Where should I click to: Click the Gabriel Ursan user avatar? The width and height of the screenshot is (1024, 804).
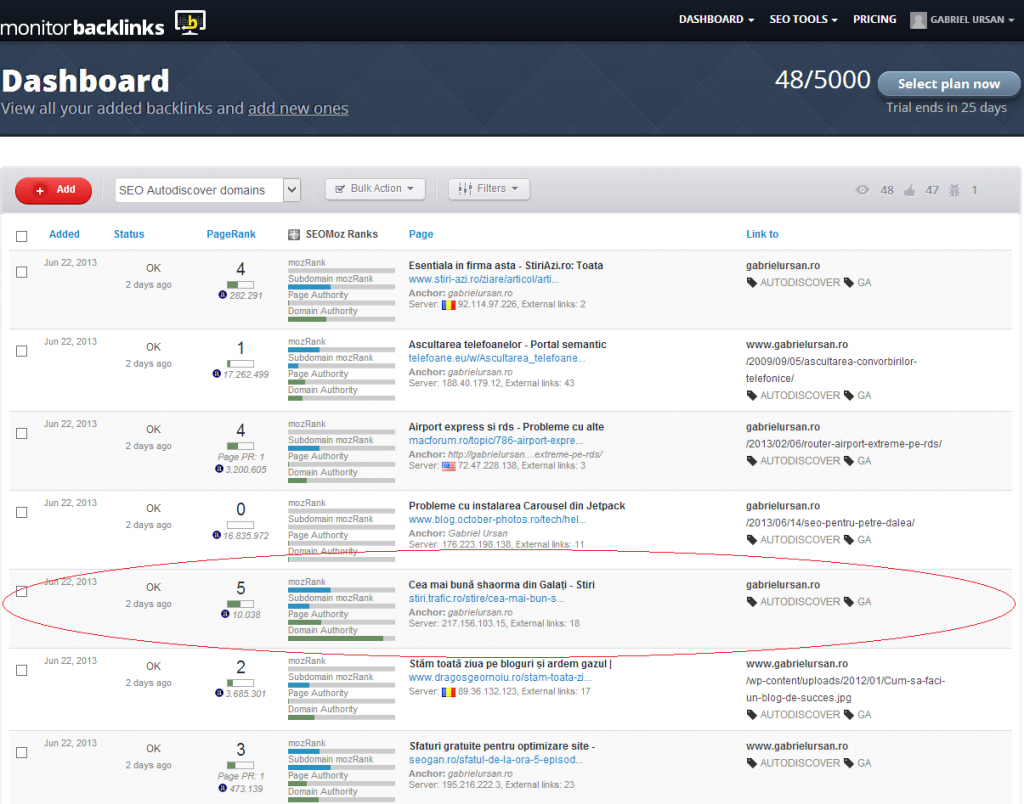click(918, 20)
